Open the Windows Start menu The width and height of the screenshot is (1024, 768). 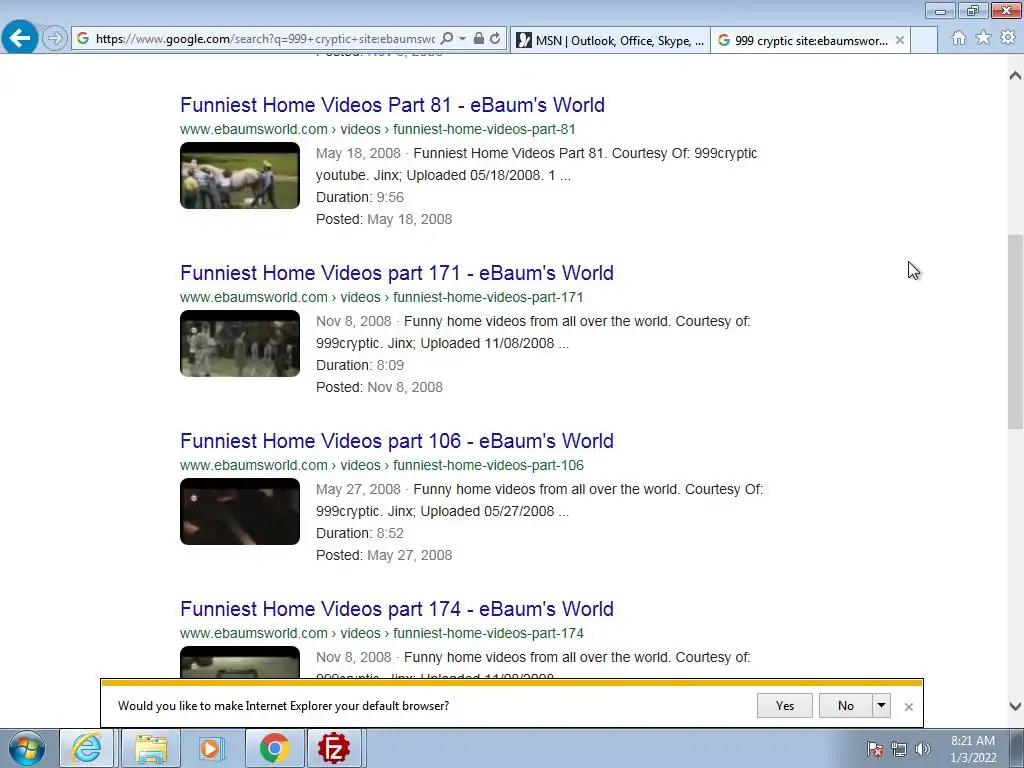coord(27,748)
